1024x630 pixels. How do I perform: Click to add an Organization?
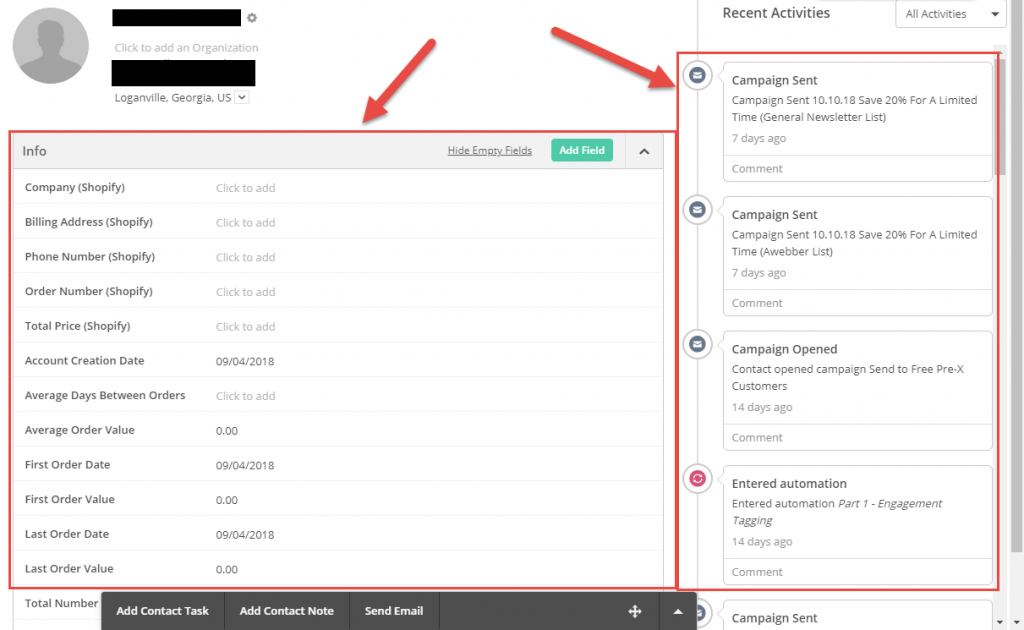tap(186, 48)
